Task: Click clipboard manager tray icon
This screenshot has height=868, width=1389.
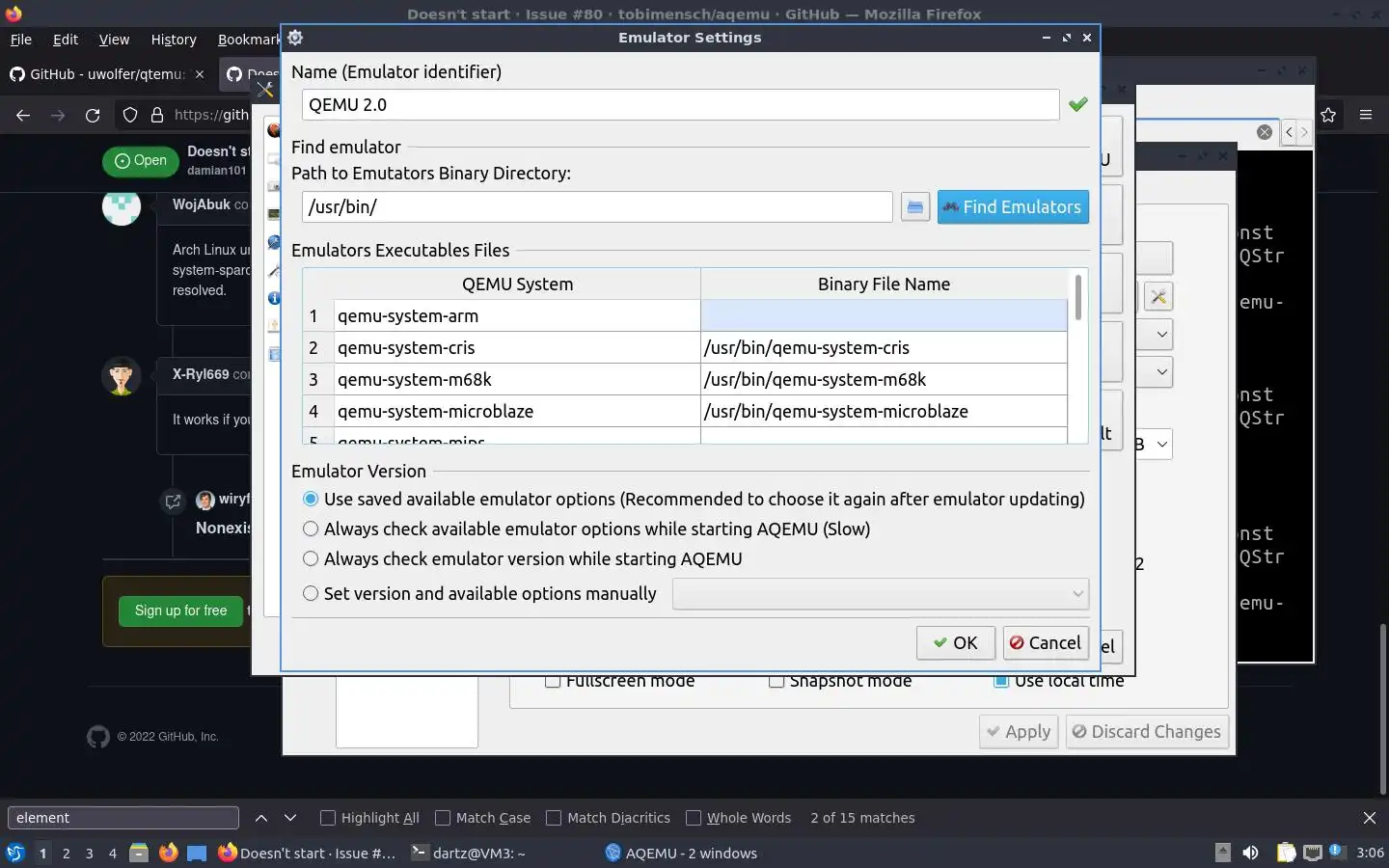Action: pyautogui.click(x=1286, y=853)
